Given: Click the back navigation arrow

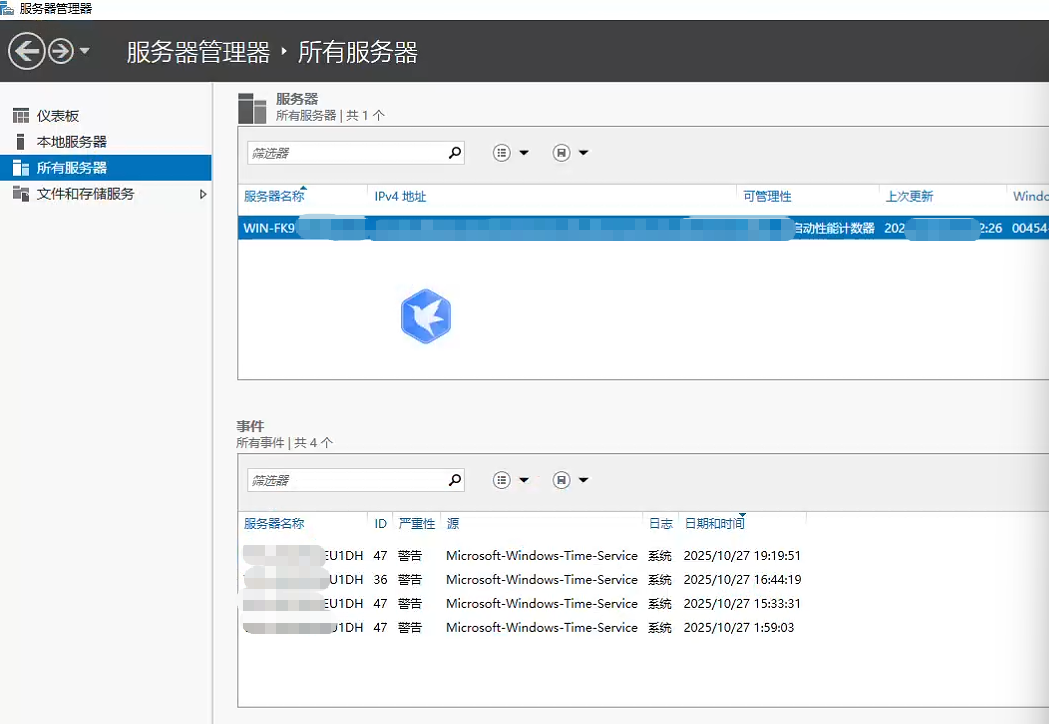Looking at the screenshot, I should 28,49.
